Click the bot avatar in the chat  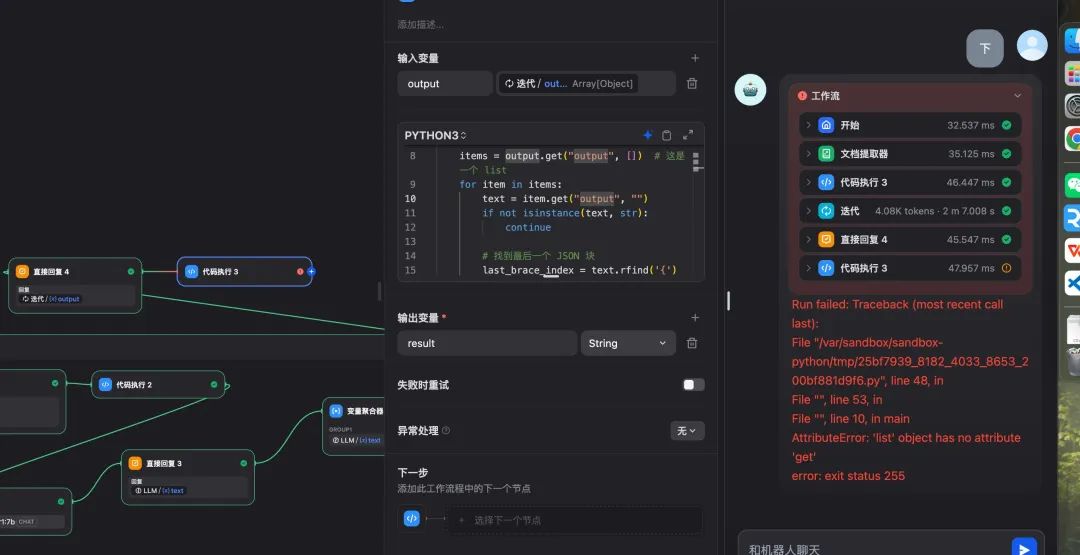[750, 90]
